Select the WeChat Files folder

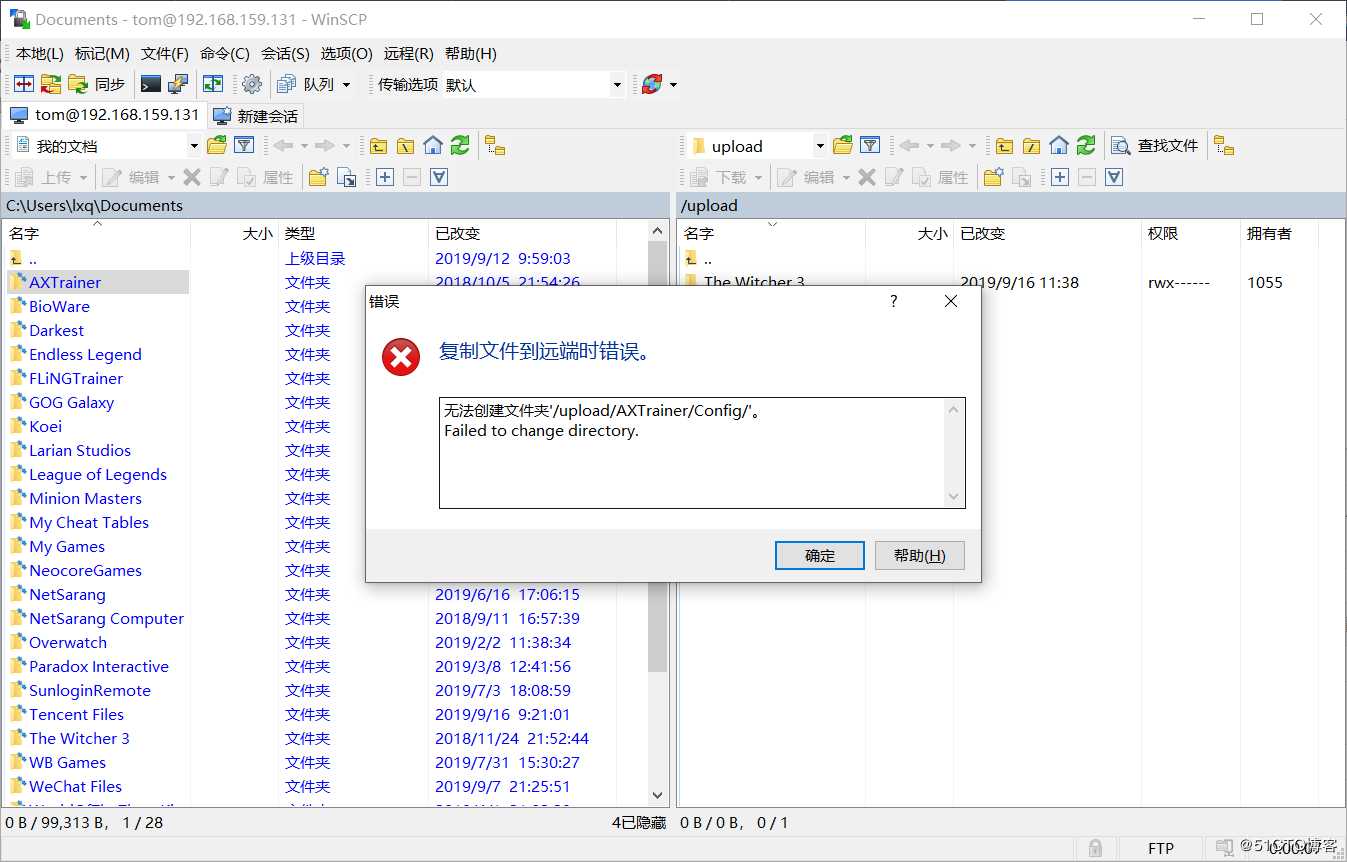(x=75, y=787)
